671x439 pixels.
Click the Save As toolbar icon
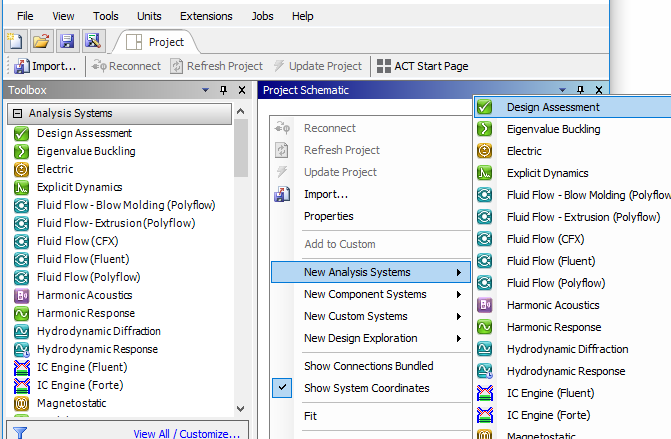[92, 41]
